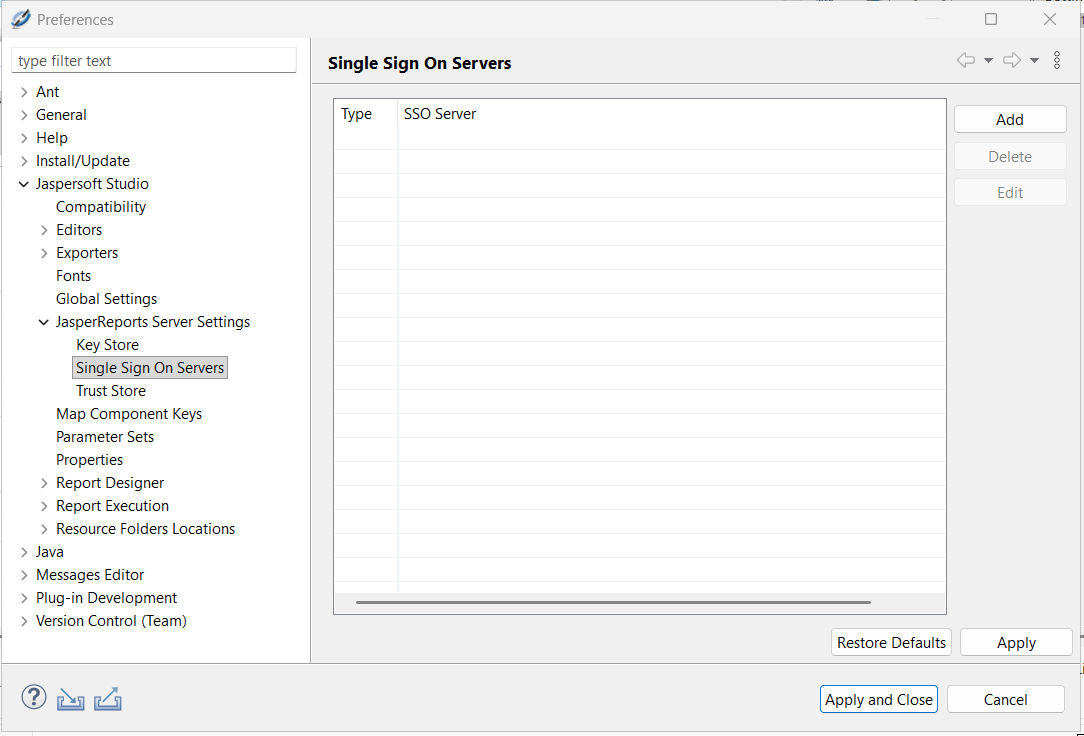
Task: Open the Help question mark icon
Action: [x=34, y=697]
